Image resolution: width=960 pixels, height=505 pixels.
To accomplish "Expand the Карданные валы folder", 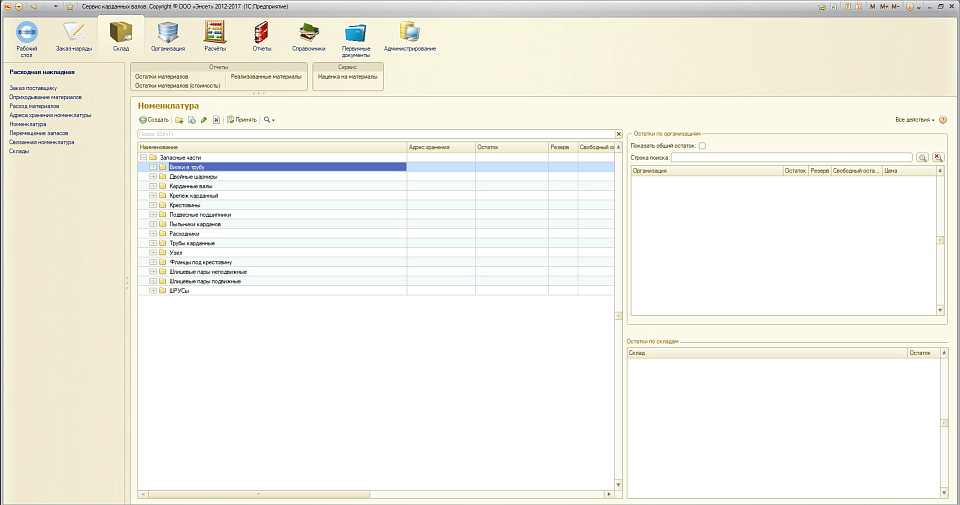I will click(152, 186).
